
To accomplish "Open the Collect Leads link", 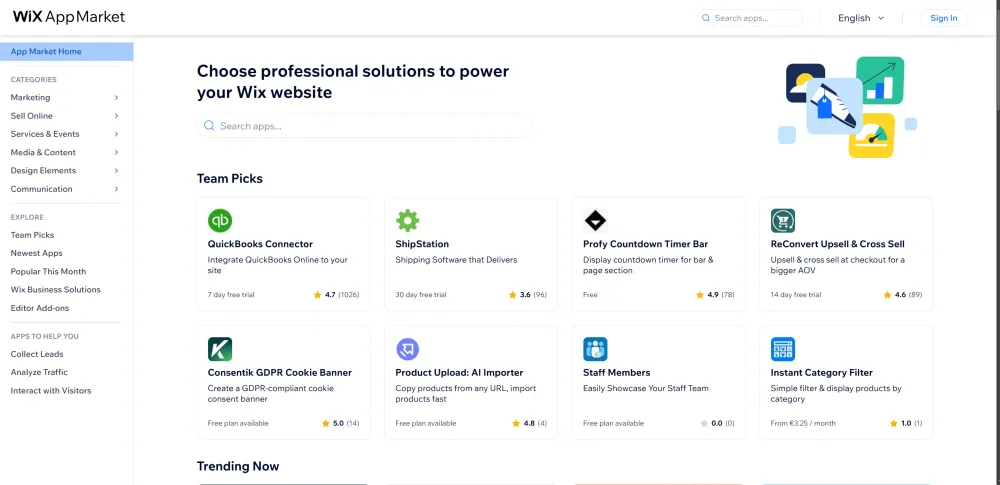I will coord(37,354).
